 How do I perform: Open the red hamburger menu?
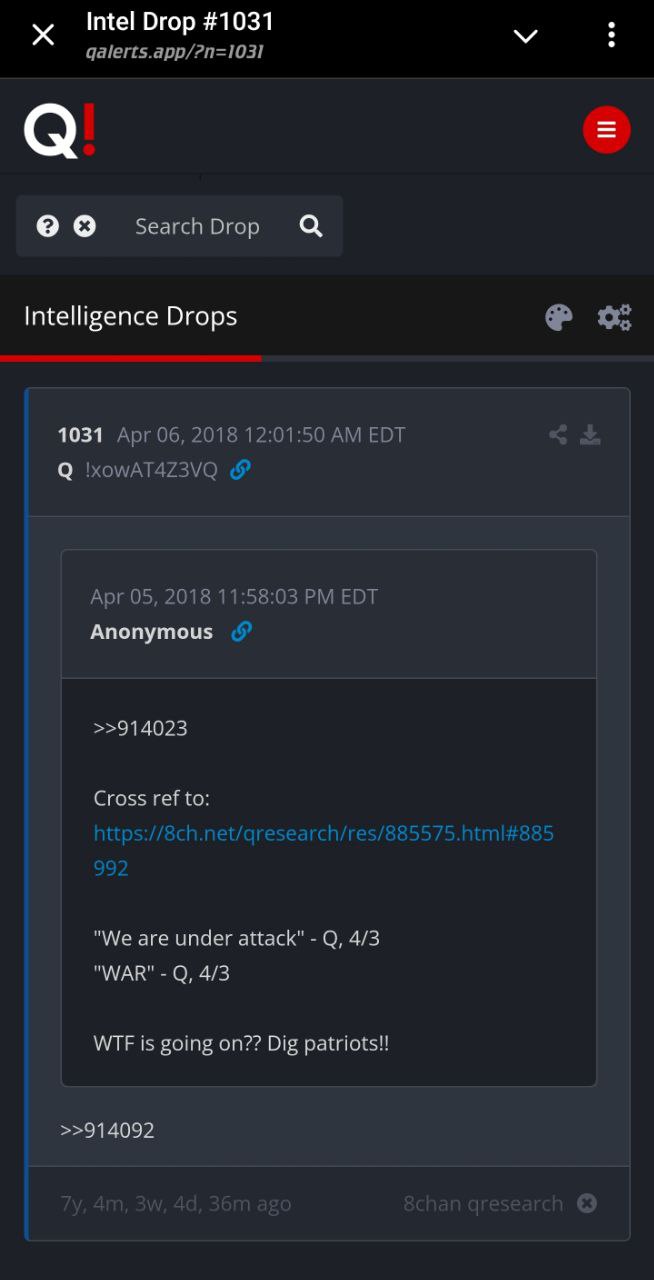pyautogui.click(x=606, y=130)
